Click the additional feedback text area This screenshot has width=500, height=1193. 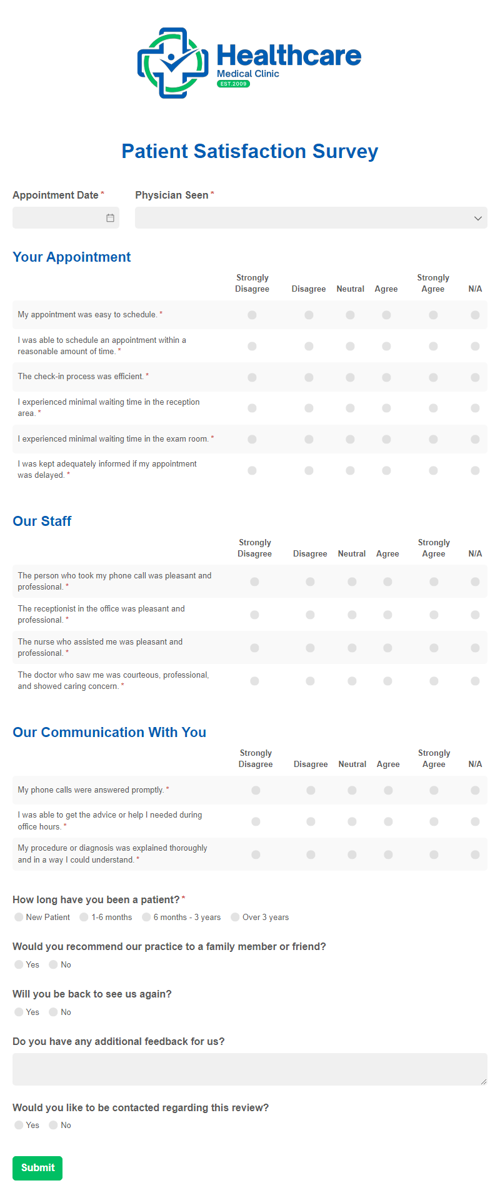[x=250, y=1069]
